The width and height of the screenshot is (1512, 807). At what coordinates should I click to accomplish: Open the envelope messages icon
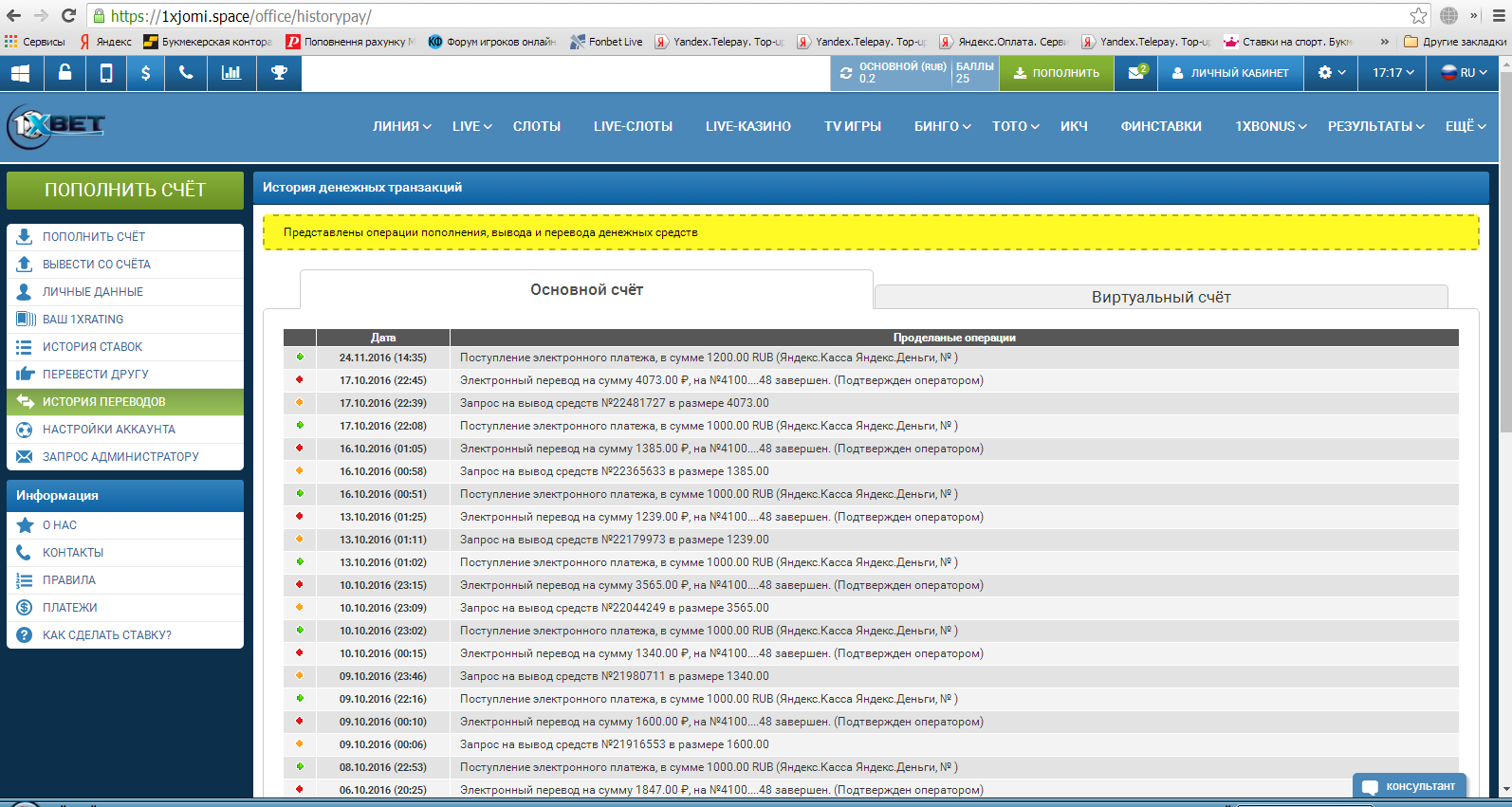click(x=1135, y=73)
